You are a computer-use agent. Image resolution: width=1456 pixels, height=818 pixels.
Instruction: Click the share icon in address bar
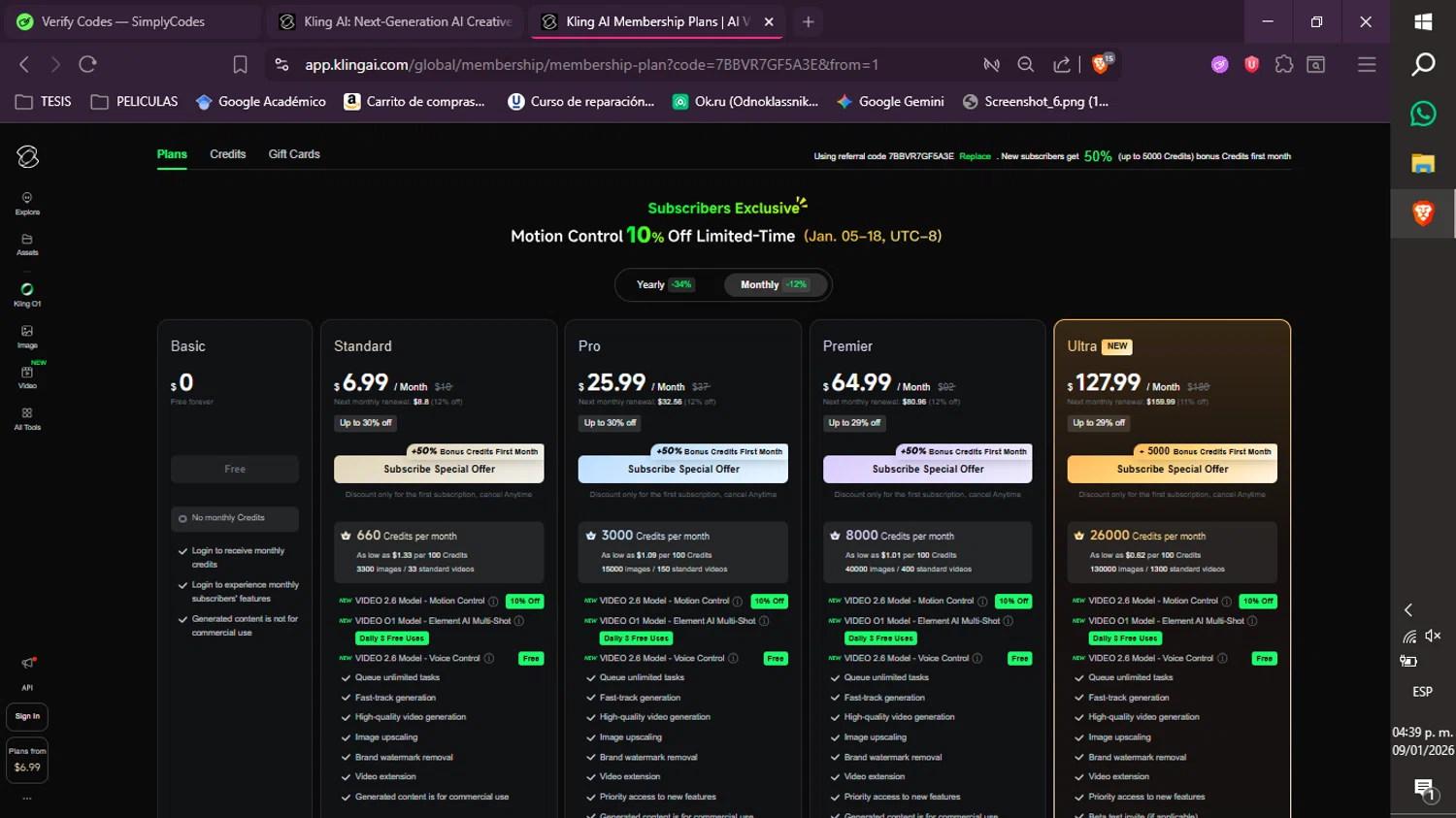[1062, 64]
